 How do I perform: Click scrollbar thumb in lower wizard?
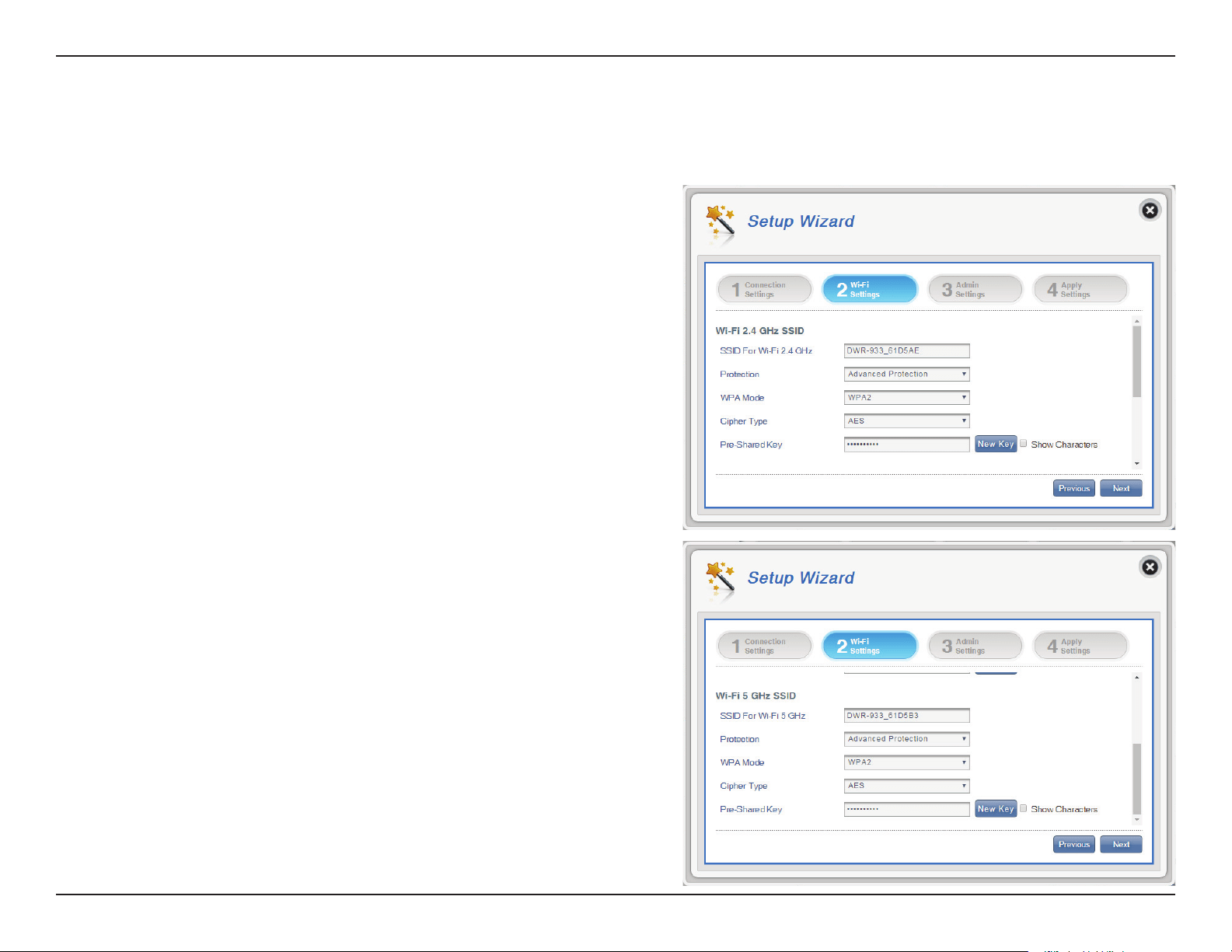tap(1136, 779)
